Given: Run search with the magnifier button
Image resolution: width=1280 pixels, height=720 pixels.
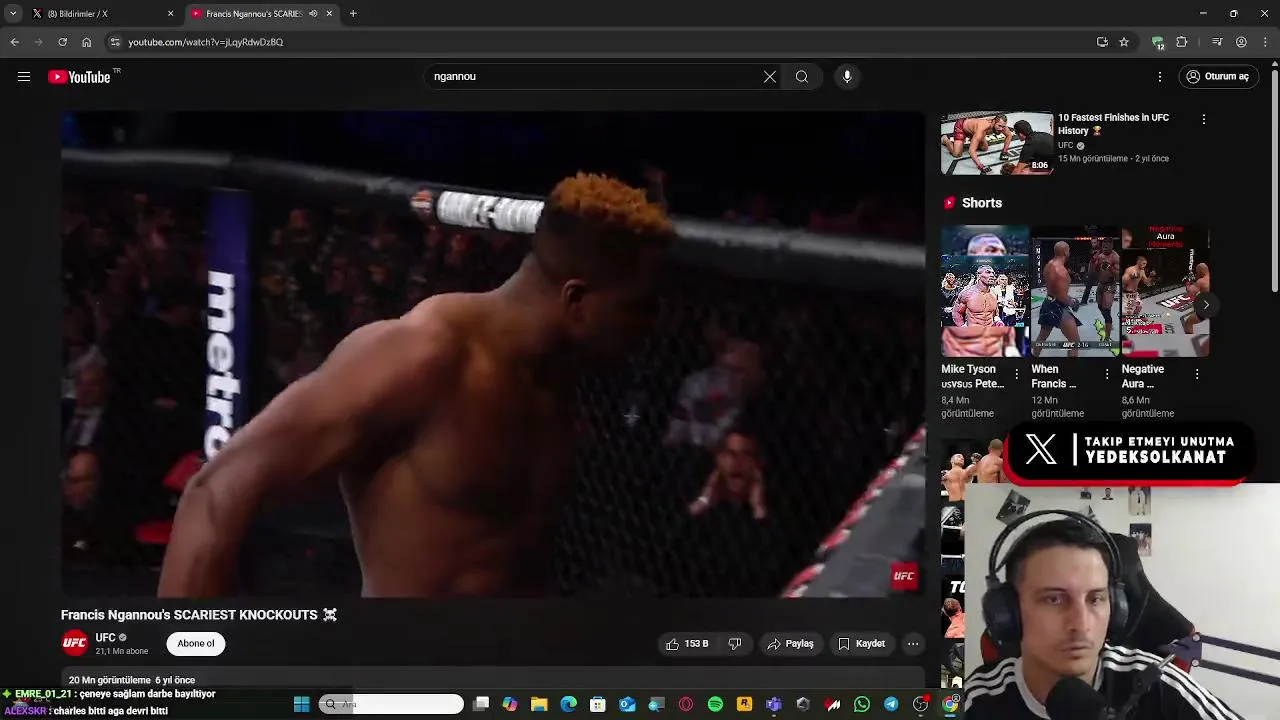Looking at the screenshot, I should point(802,77).
